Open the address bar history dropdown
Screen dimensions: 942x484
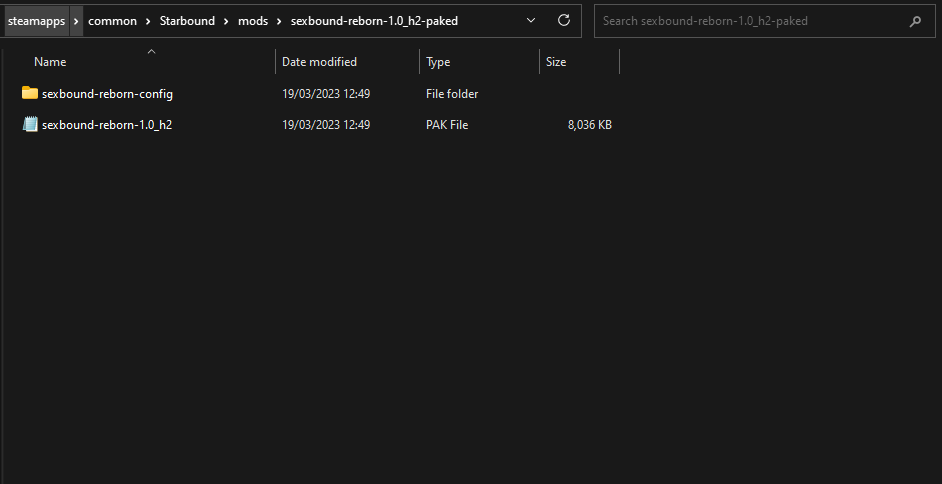(531, 20)
